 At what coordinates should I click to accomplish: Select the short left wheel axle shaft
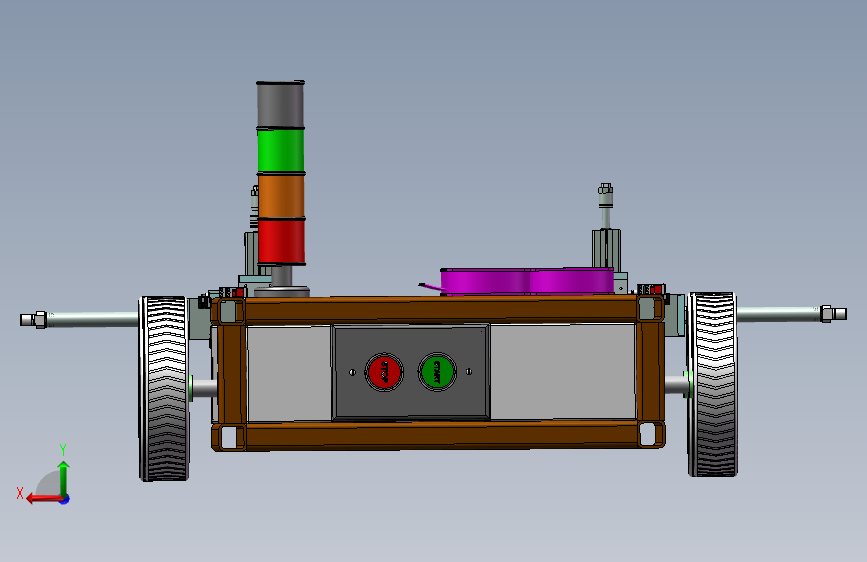pos(205,388)
